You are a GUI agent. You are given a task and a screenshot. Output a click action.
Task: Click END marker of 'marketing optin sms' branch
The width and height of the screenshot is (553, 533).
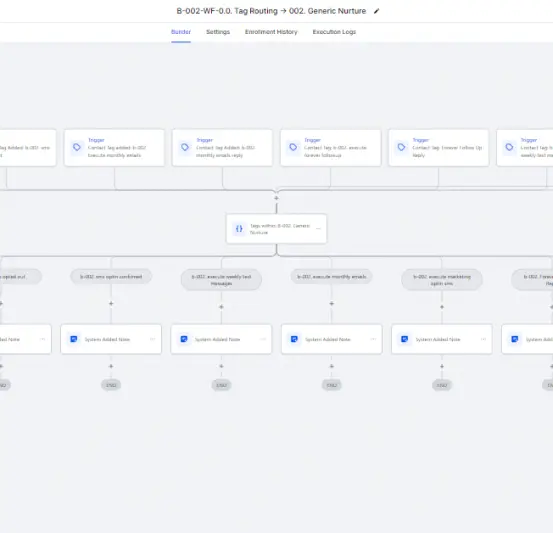click(442, 385)
